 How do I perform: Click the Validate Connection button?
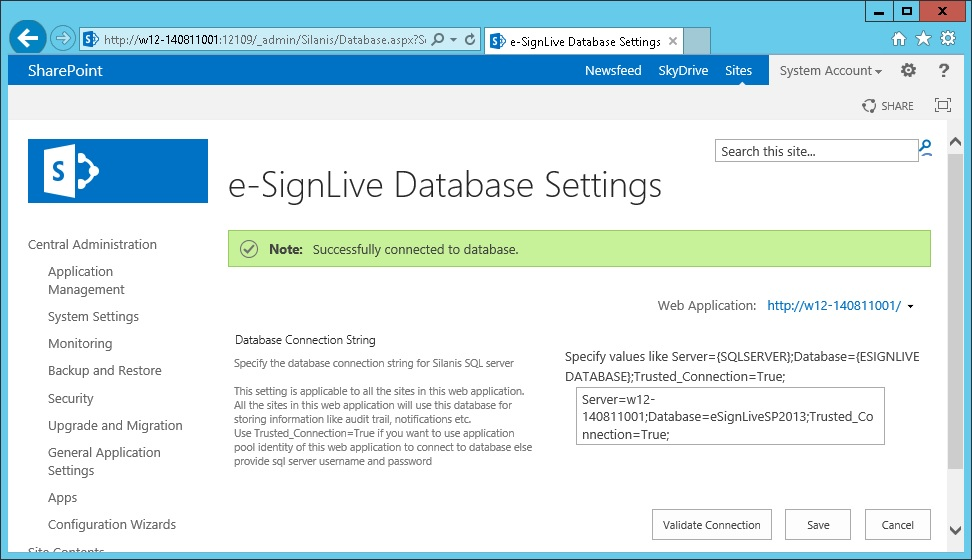(x=711, y=525)
